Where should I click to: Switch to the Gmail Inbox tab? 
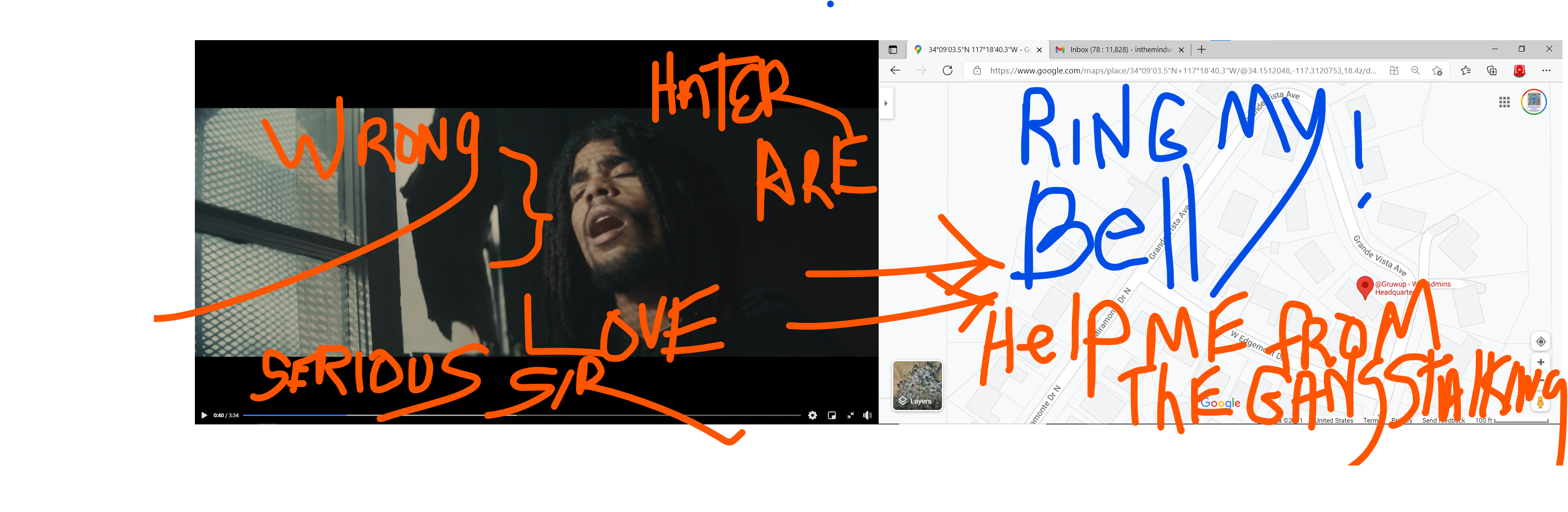(1120, 50)
